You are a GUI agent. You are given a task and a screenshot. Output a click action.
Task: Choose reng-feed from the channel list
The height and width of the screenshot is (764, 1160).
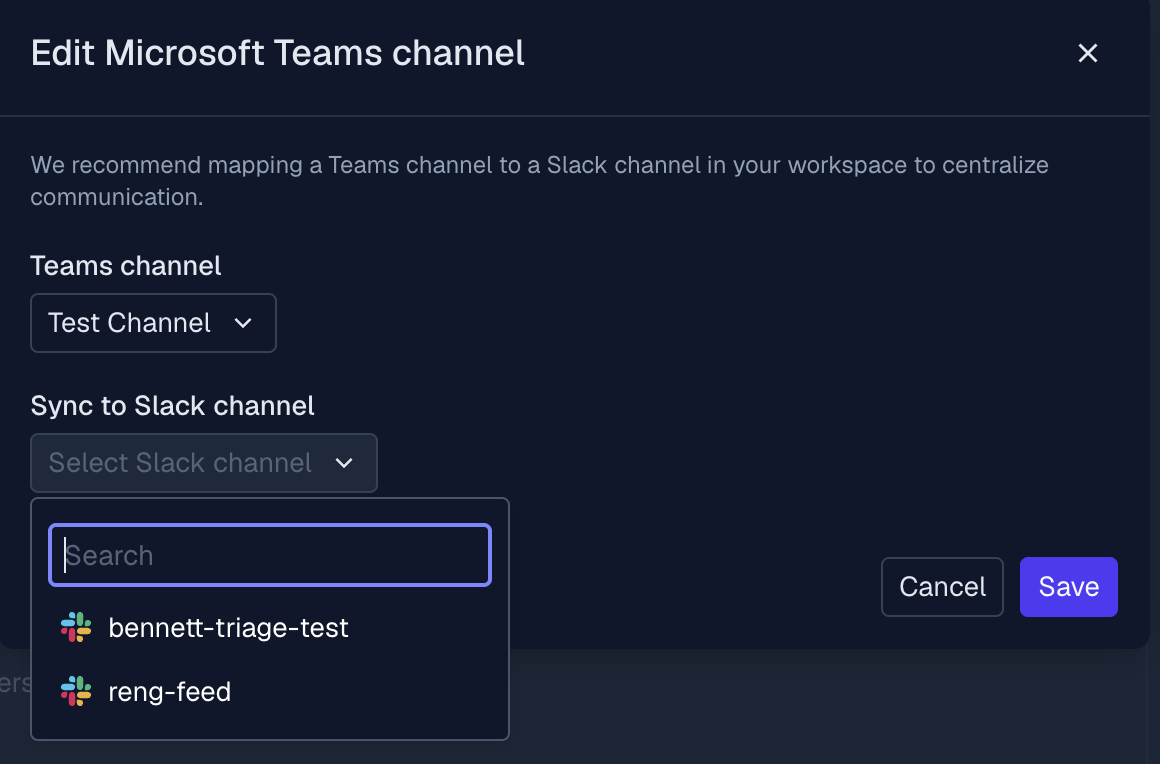point(170,691)
